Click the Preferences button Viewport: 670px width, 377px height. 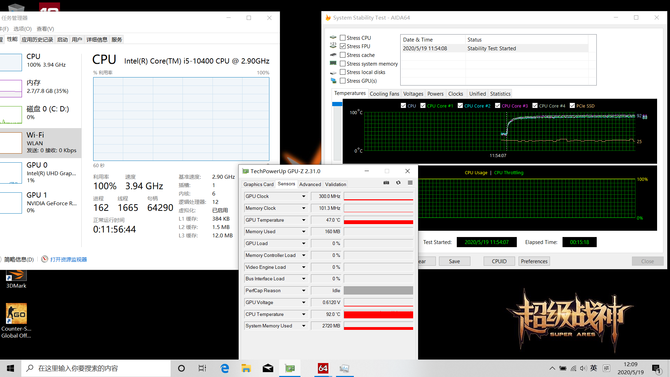tap(534, 261)
